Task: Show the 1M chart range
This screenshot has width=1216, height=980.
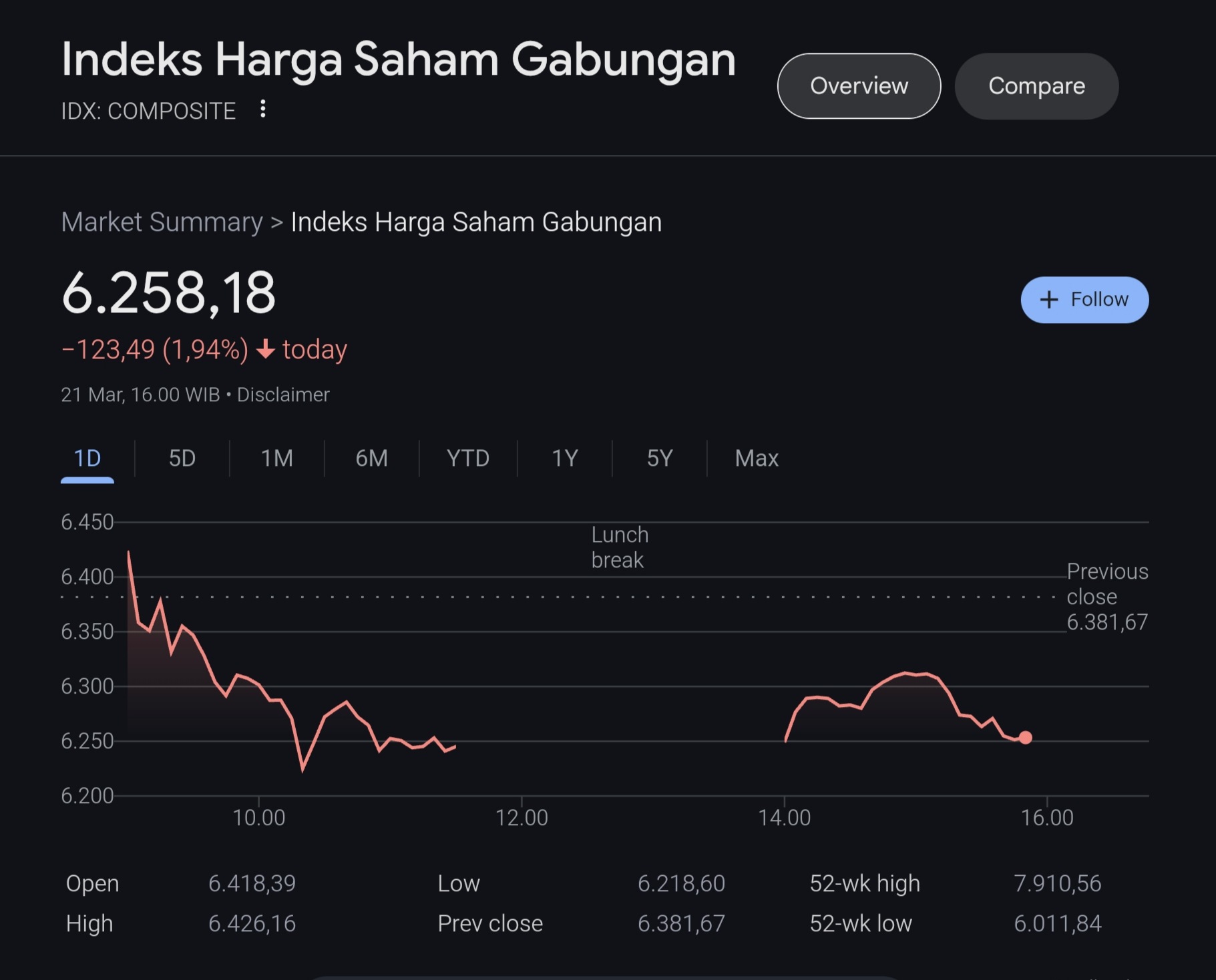Action: [276, 459]
